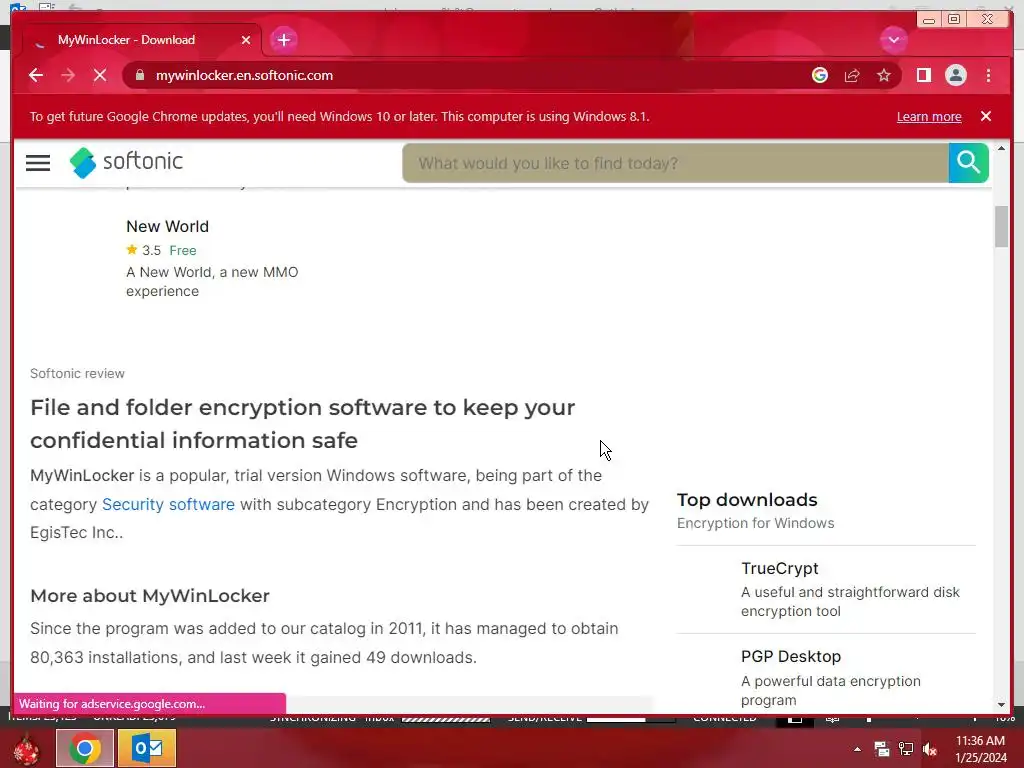Show hidden system tray icons
This screenshot has width=1024, height=768.
[x=857, y=749]
